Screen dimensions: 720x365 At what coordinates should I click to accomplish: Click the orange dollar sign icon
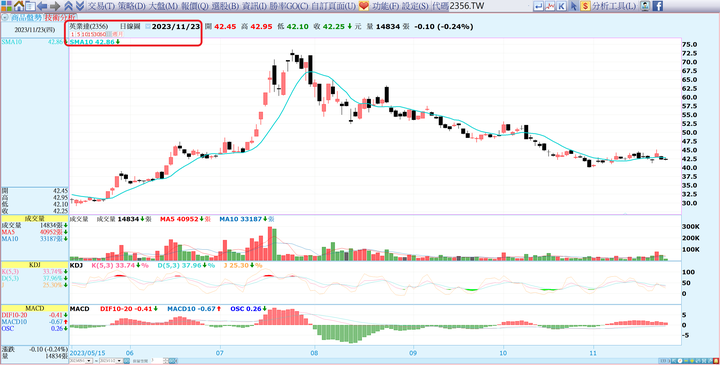coord(585,6)
